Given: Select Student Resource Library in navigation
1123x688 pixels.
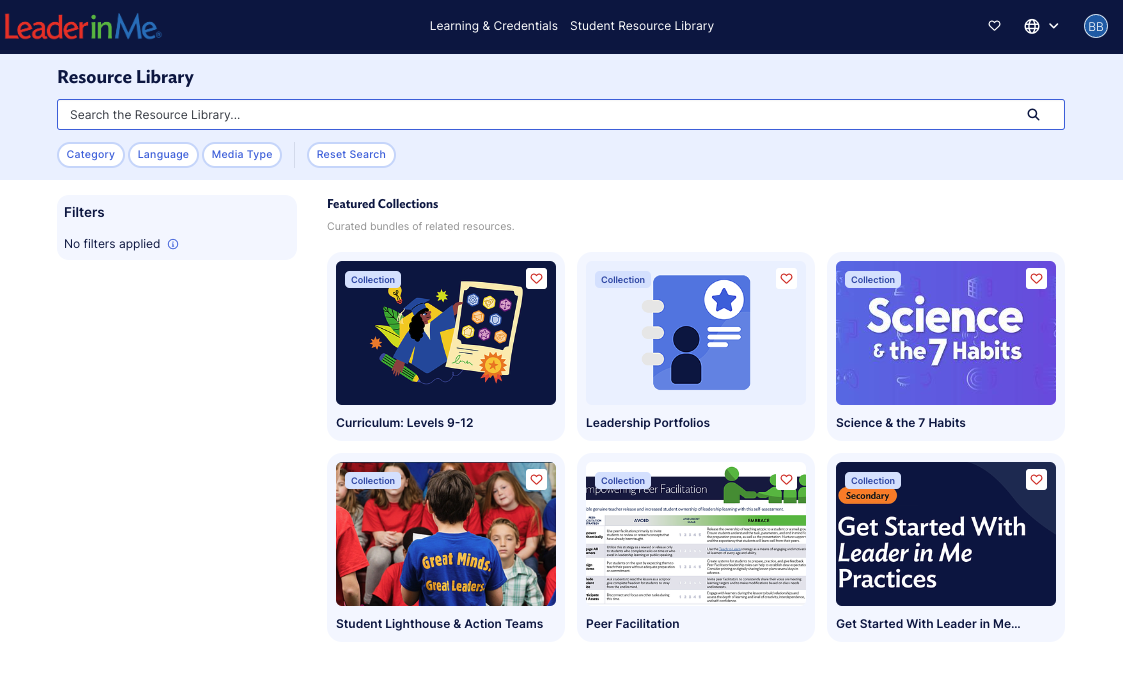Looking at the screenshot, I should pyautogui.click(x=642, y=26).
